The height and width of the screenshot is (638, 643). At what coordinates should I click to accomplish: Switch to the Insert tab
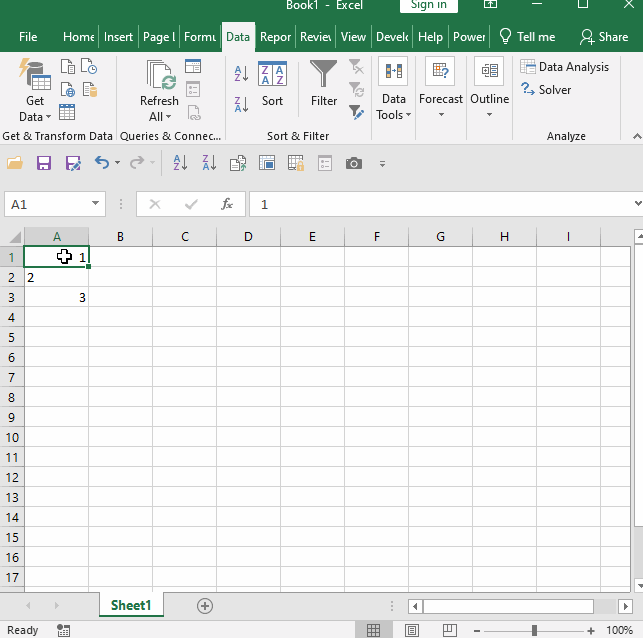[x=118, y=37]
